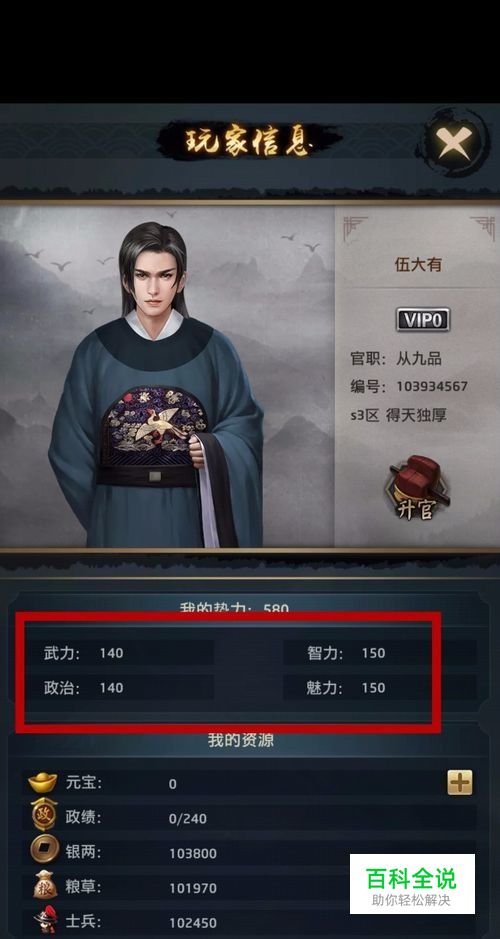Tap the gold ingot 元宝 icon
This screenshot has height=939, width=500.
tap(43, 783)
